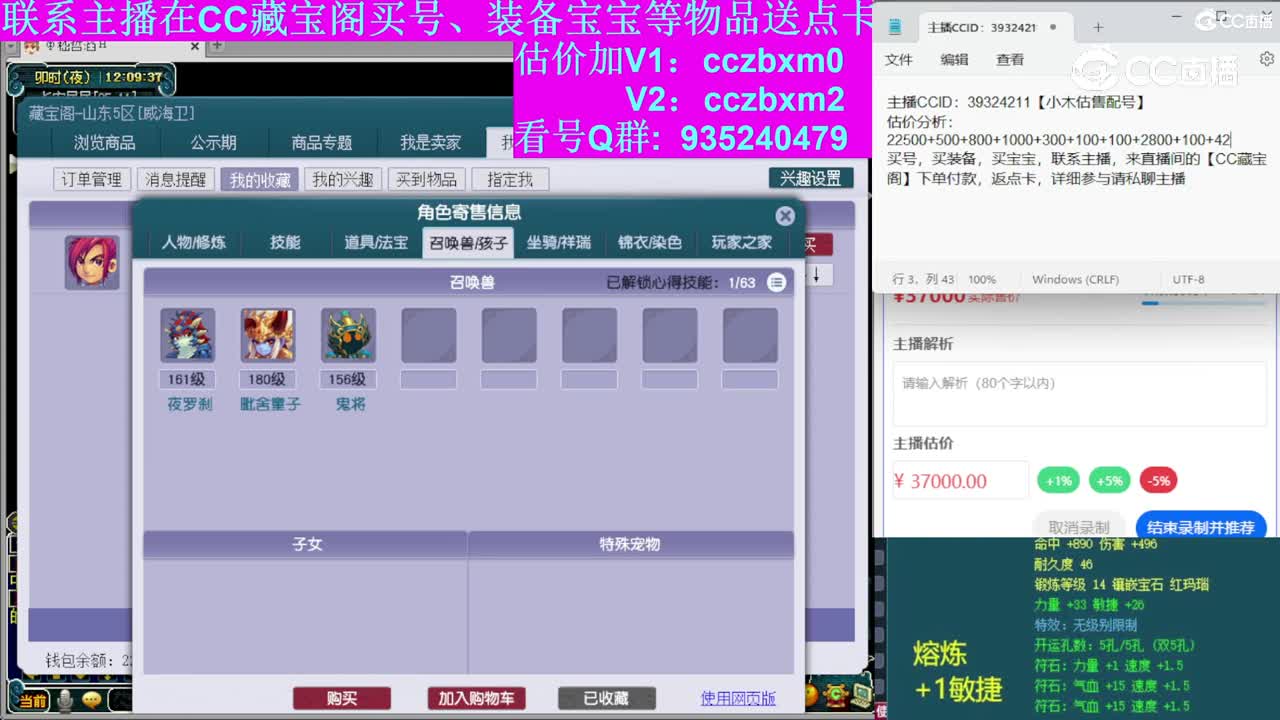Close the 角色寄售信息 dialog
The image size is (1280, 720).
tap(785, 215)
